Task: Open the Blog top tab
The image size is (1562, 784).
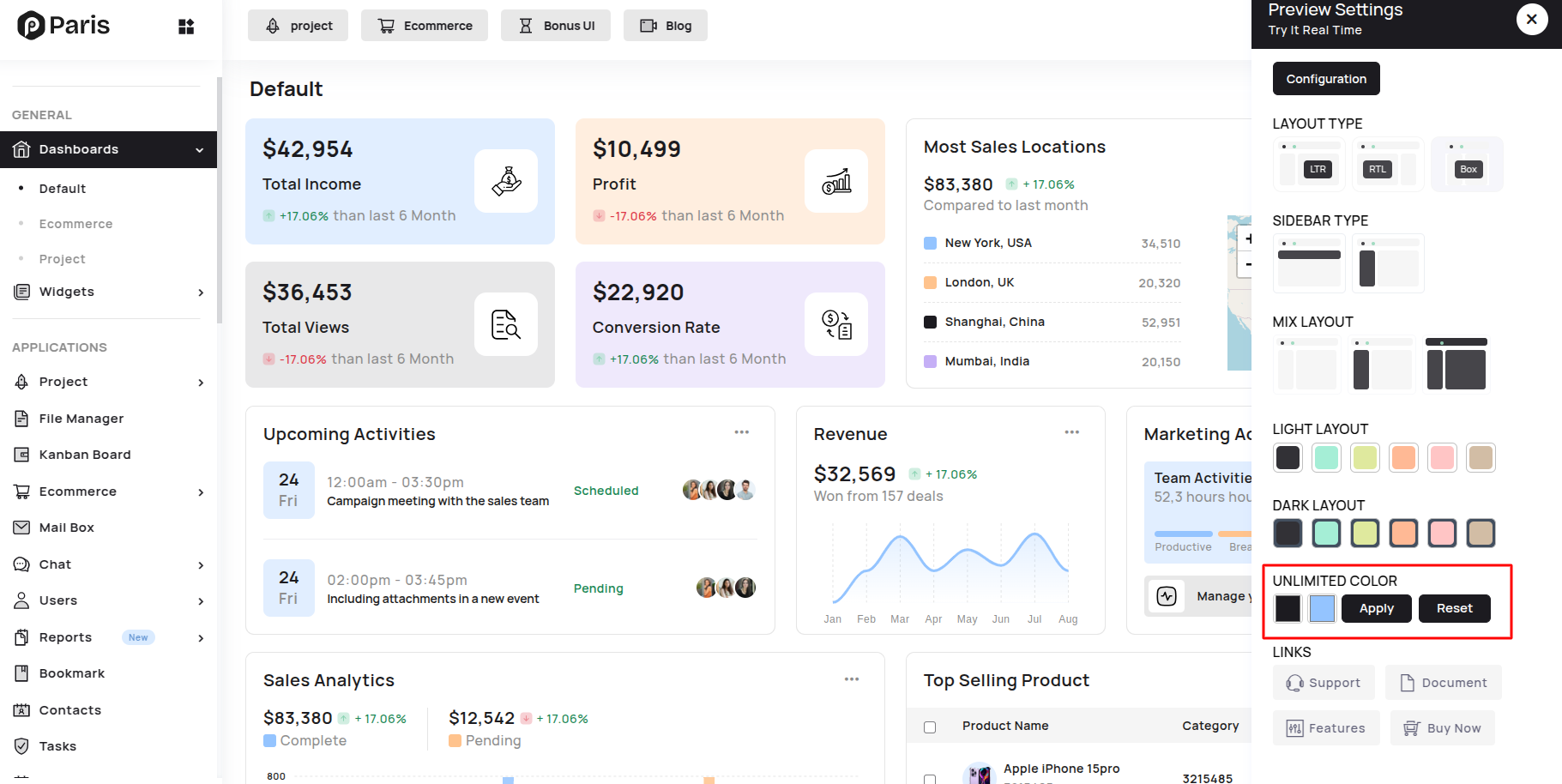Action: pos(666,26)
